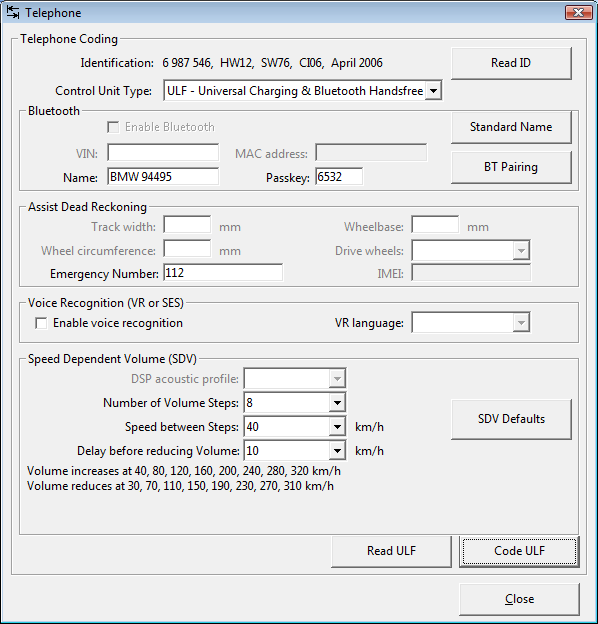The image size is (598, 624).
Task: Click the Code ULF button
Action: [x=519, y=551]
